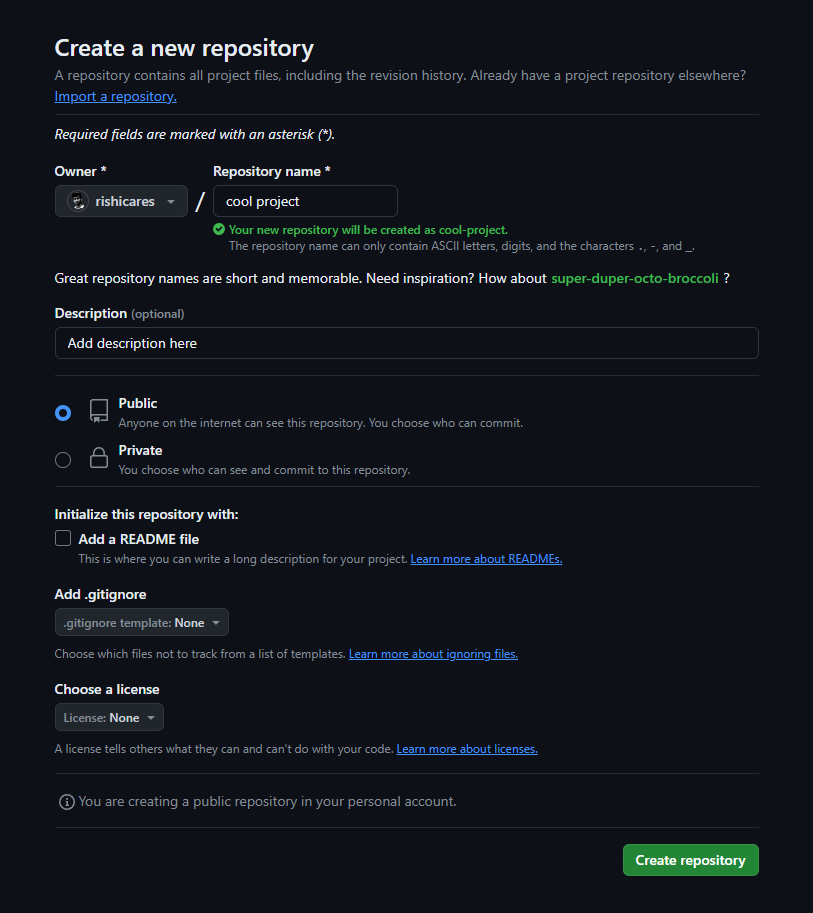The width and height of the screenshot is (813, 913).
Task: Click the info circle icon at bottom
Action: [66, 801]
